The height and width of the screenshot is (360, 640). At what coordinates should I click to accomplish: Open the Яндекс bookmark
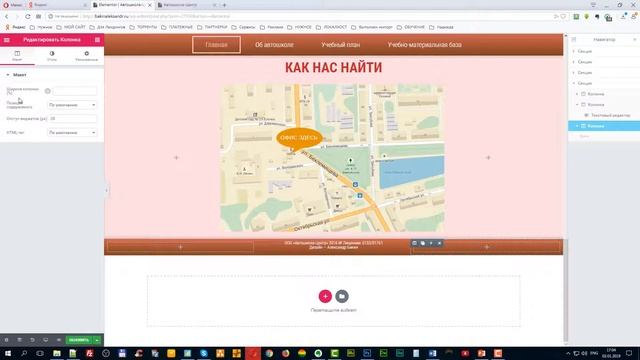[15, 27]
